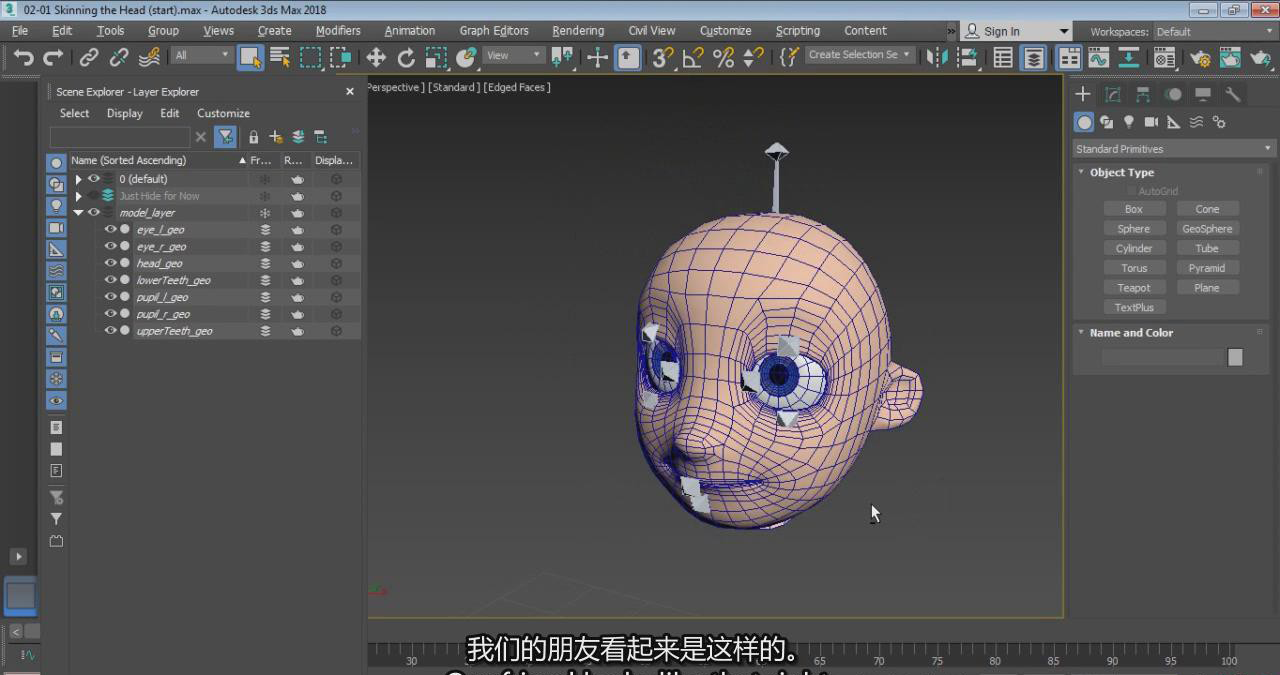Open the Rendering menu
1280x675 pixels.
pyautogui.click(x=578, y=31)
